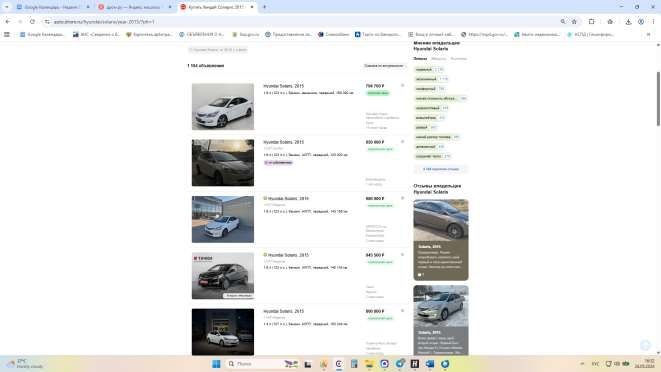Close the Google Календарь tab
The height and width of the screenshot is (372, 661).
tap(88, 7)
